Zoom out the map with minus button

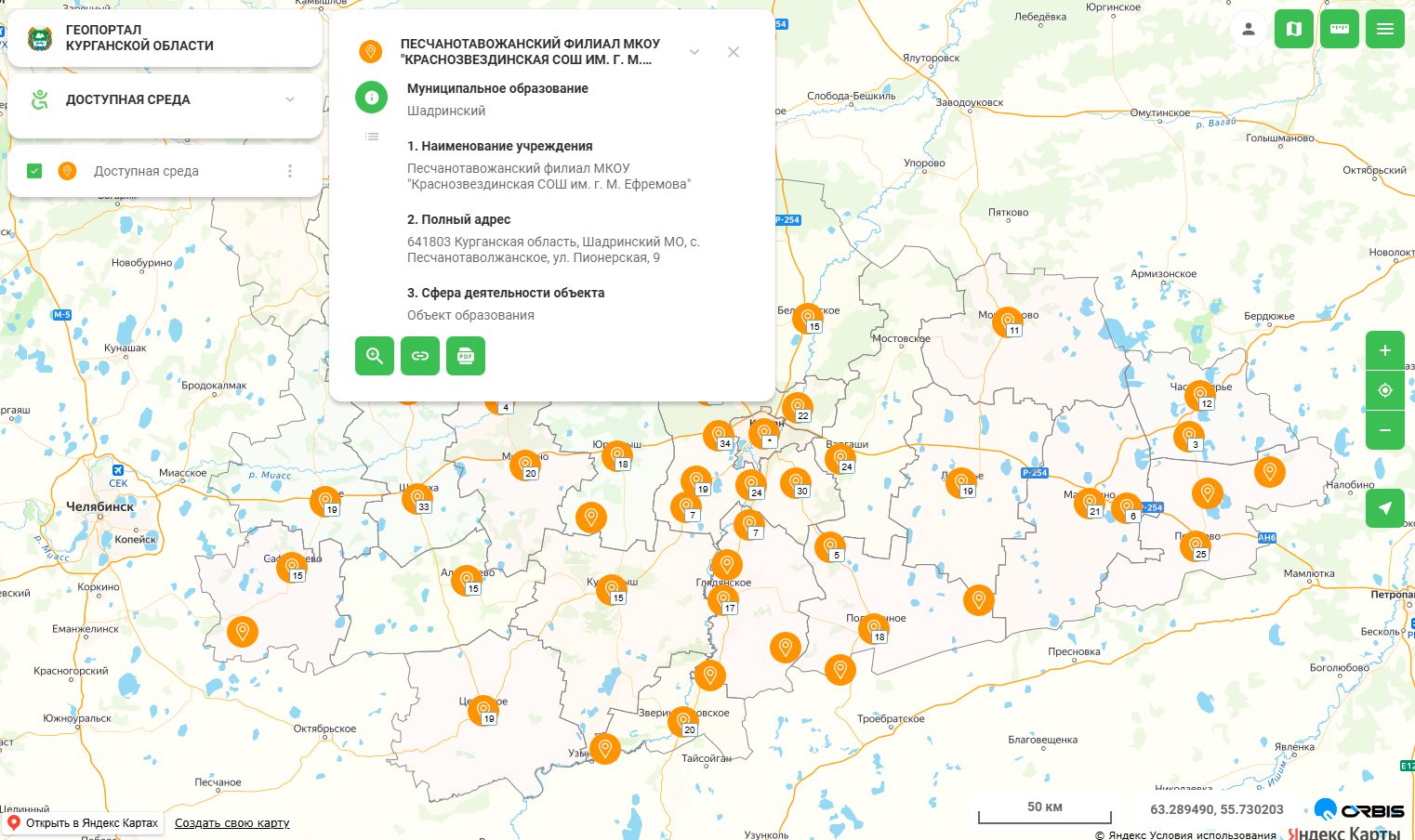(x=1384, y=430)
